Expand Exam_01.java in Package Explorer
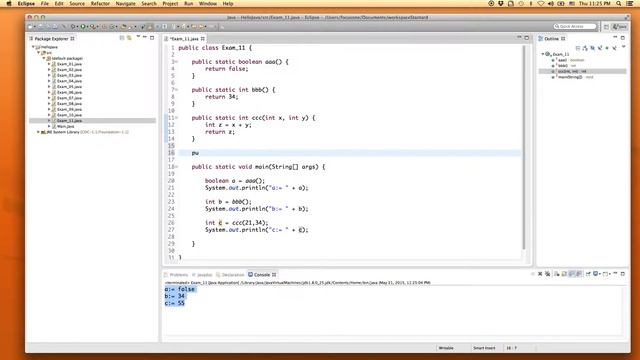The height and width of the screenshot is (360, 640). coord(49,64)
